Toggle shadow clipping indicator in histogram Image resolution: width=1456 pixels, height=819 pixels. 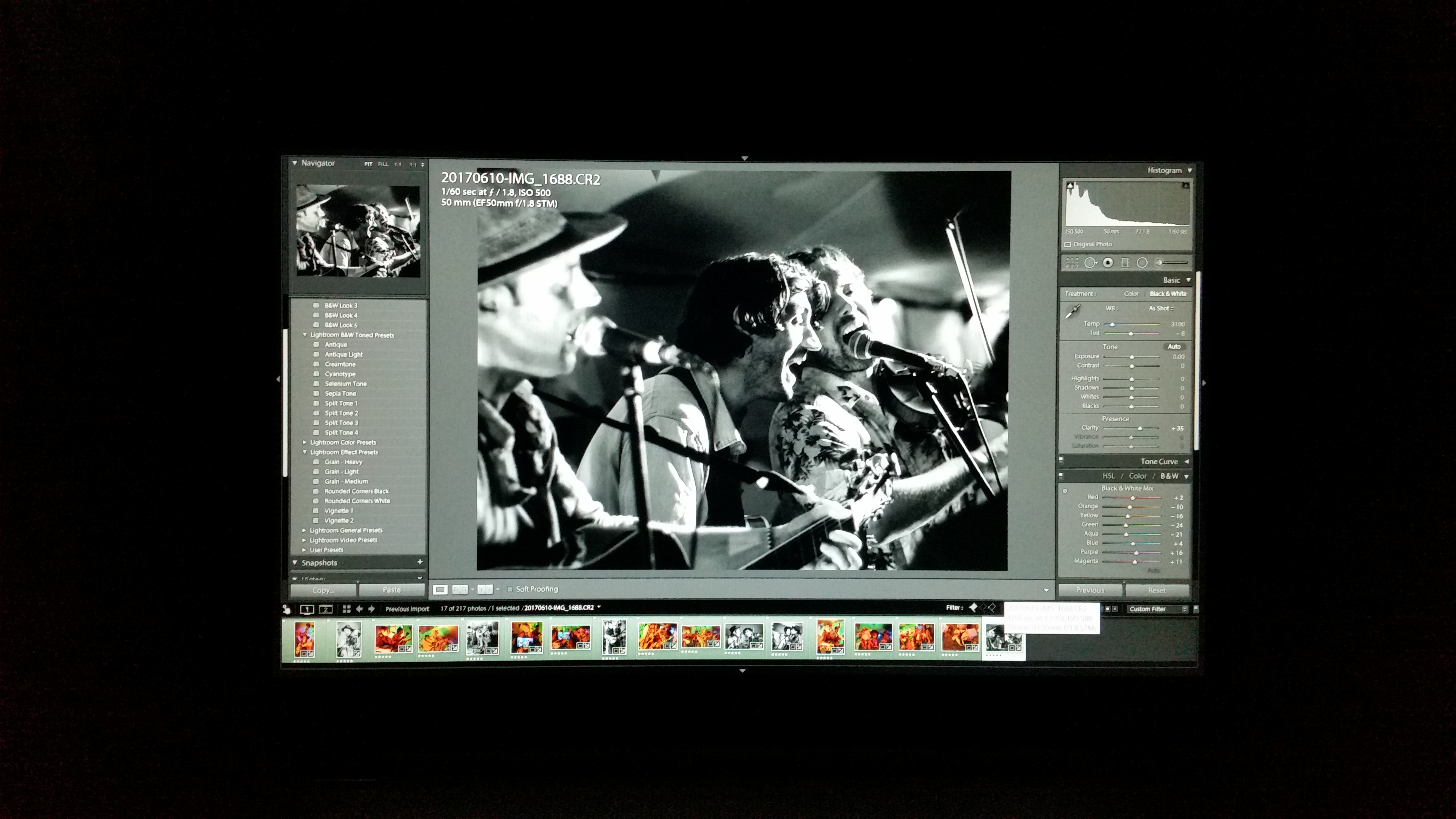(1070, 185)
